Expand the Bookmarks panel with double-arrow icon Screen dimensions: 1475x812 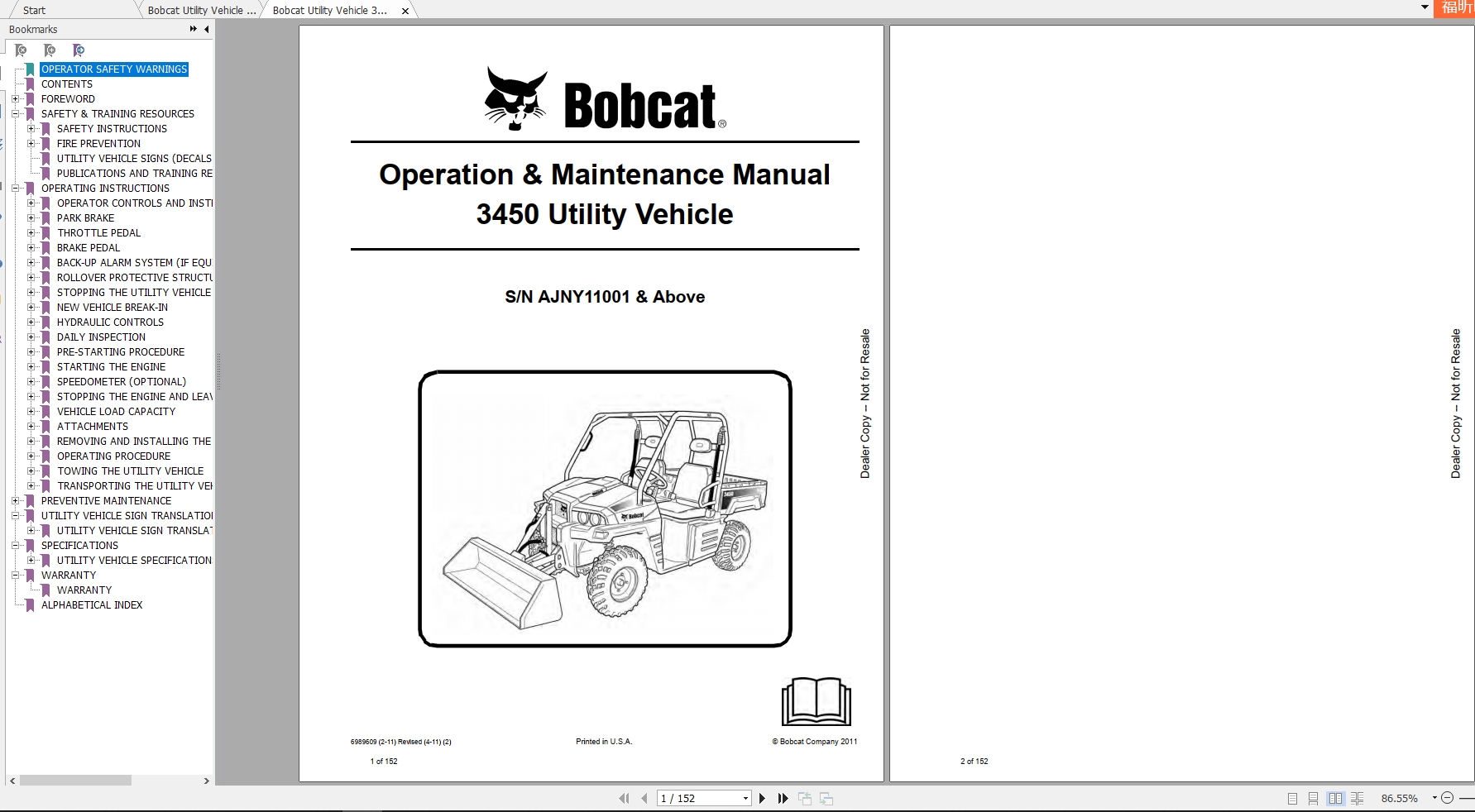coord(194,29)
